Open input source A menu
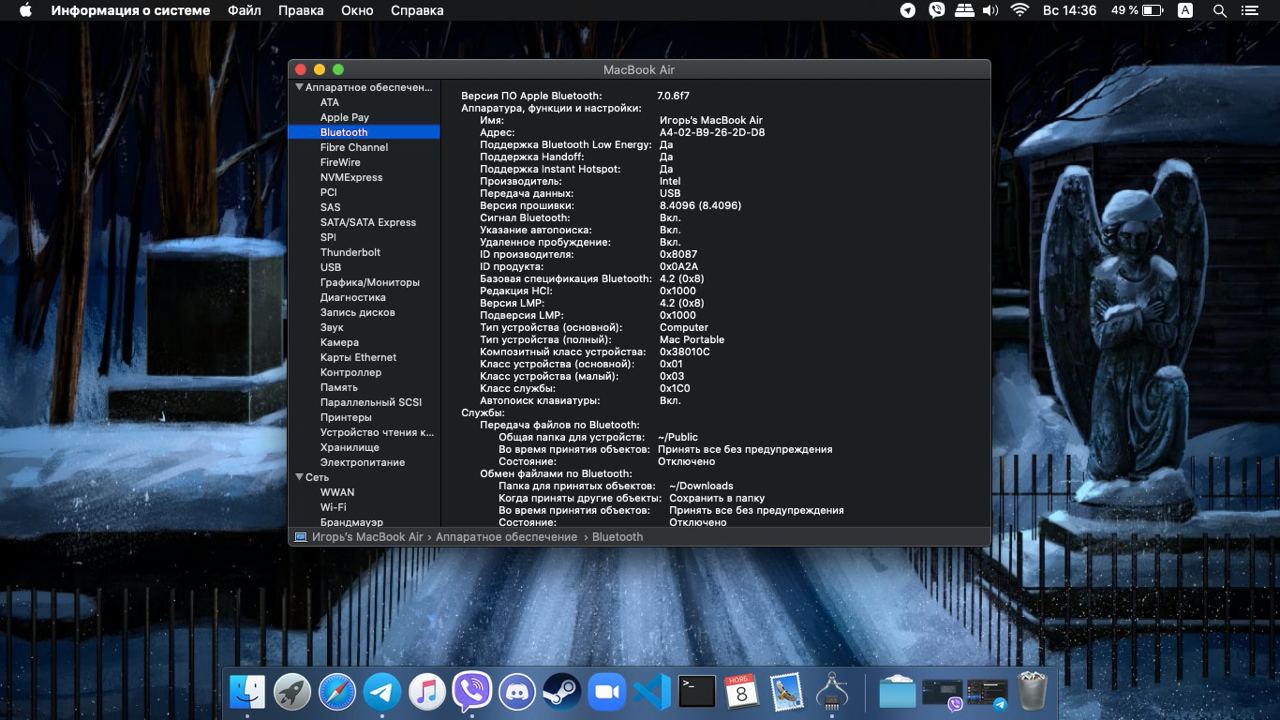This screenshot has height=720, width=1280. point(1185,10)
